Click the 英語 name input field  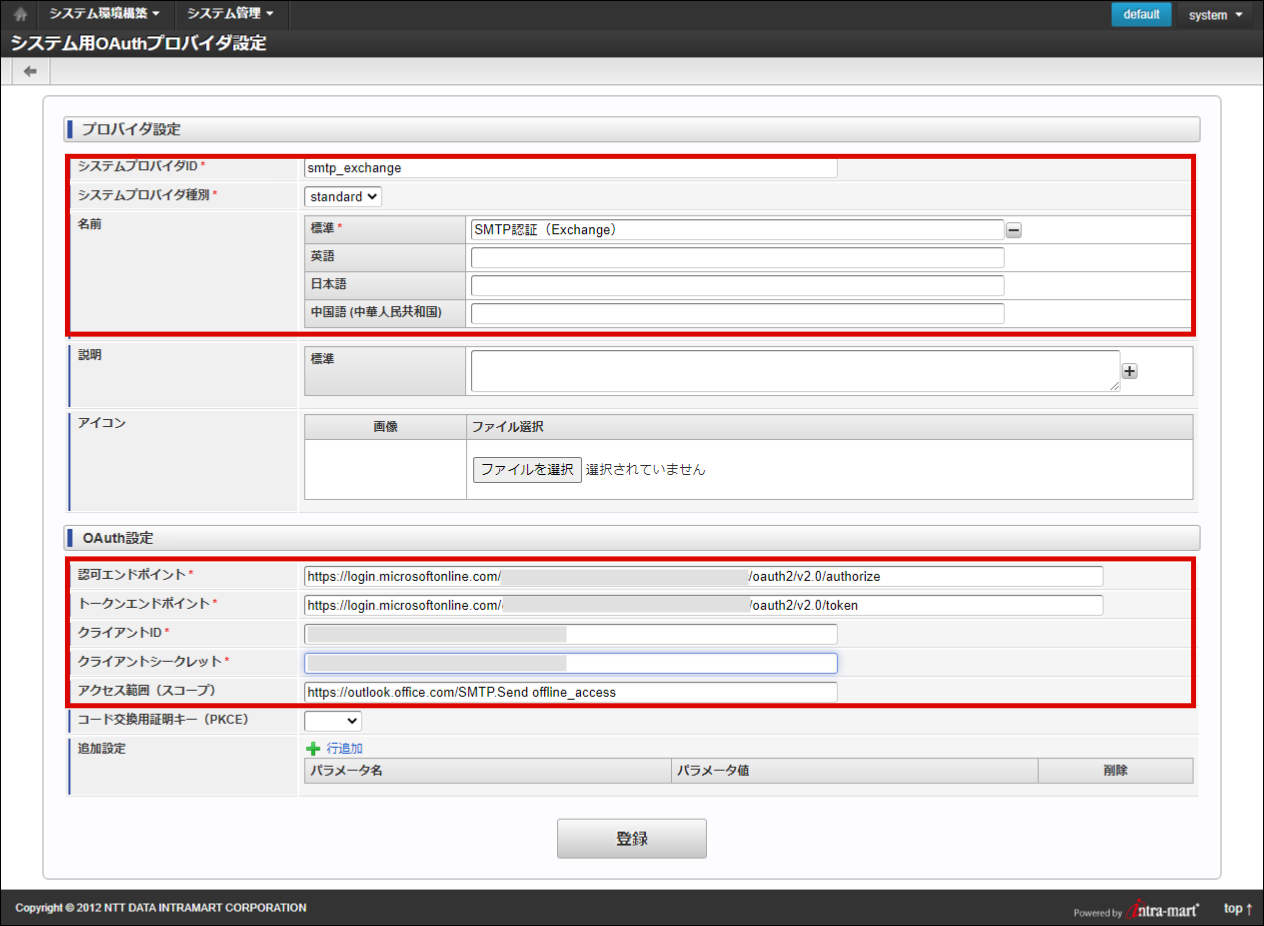point(737,258)
